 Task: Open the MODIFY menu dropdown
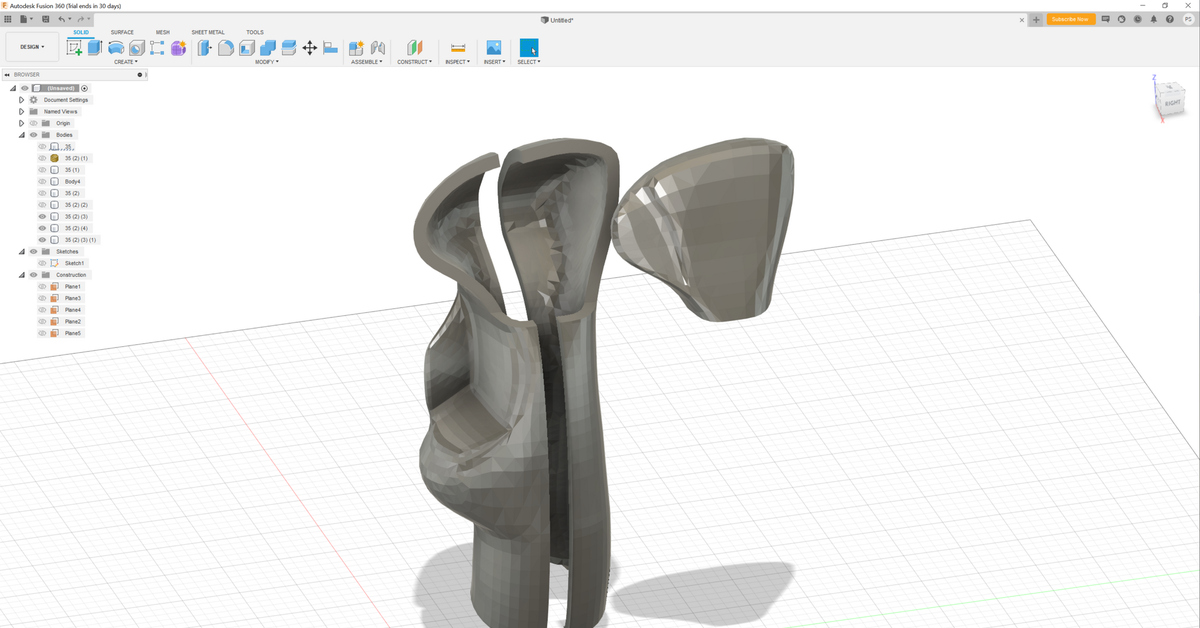pos(266,62)
